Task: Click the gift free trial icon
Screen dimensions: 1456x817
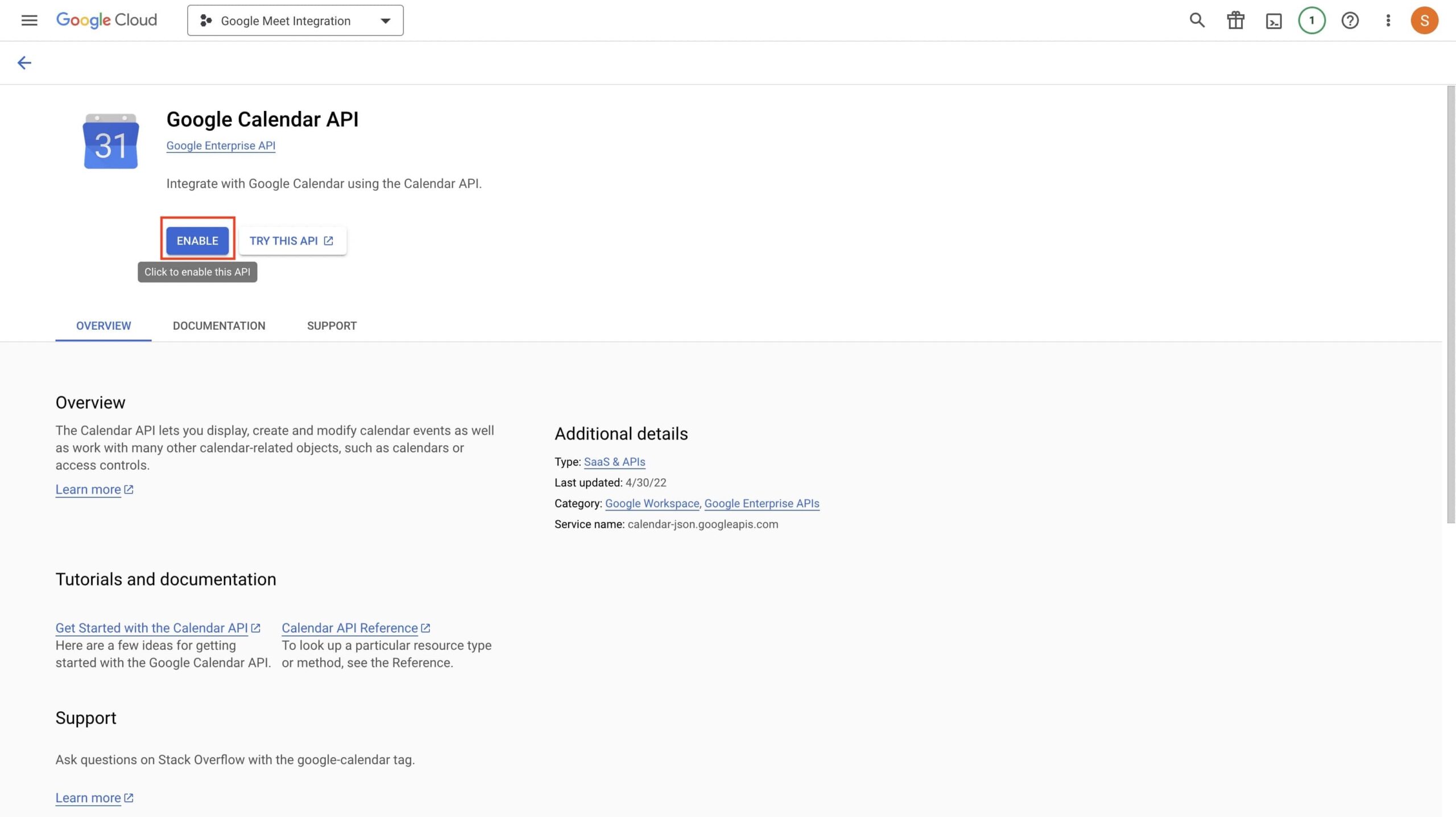Action: tap(1235, 20)
